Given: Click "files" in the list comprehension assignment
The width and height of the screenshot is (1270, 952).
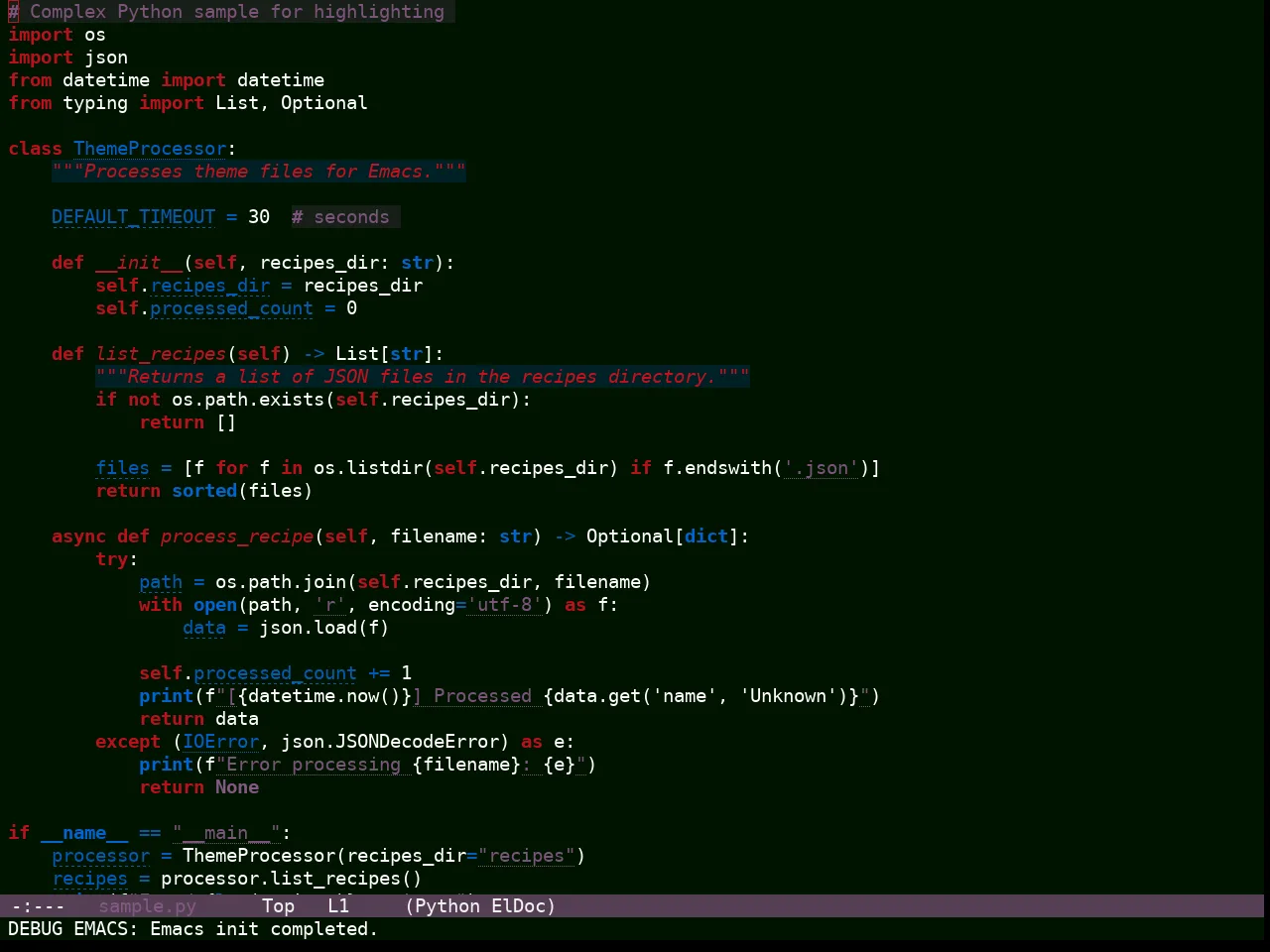Looking at the screenshot, I should point(122,468).
